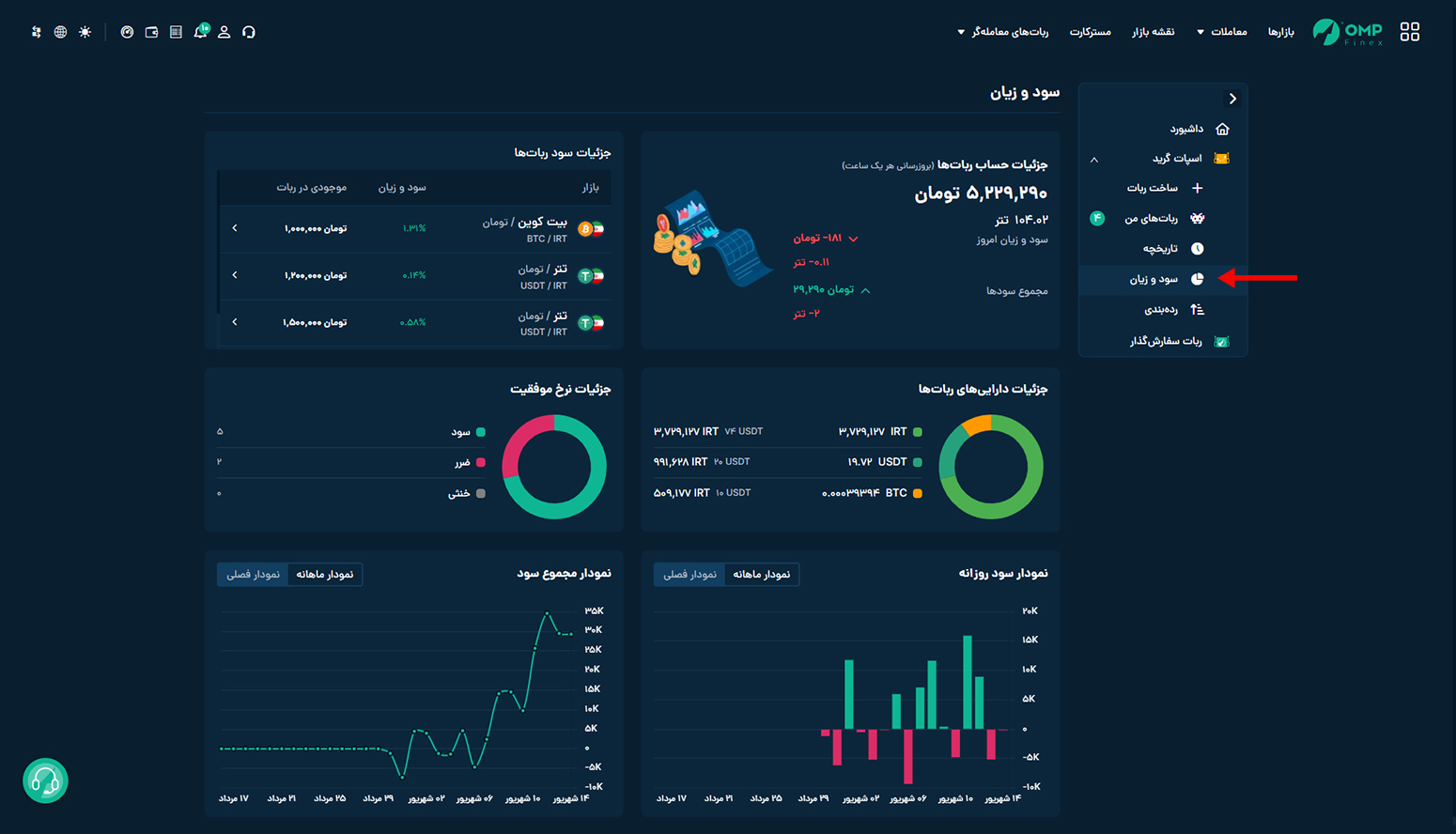Click the ۱.۳۱% profit value
The image size is (1456, 834).
414,228
